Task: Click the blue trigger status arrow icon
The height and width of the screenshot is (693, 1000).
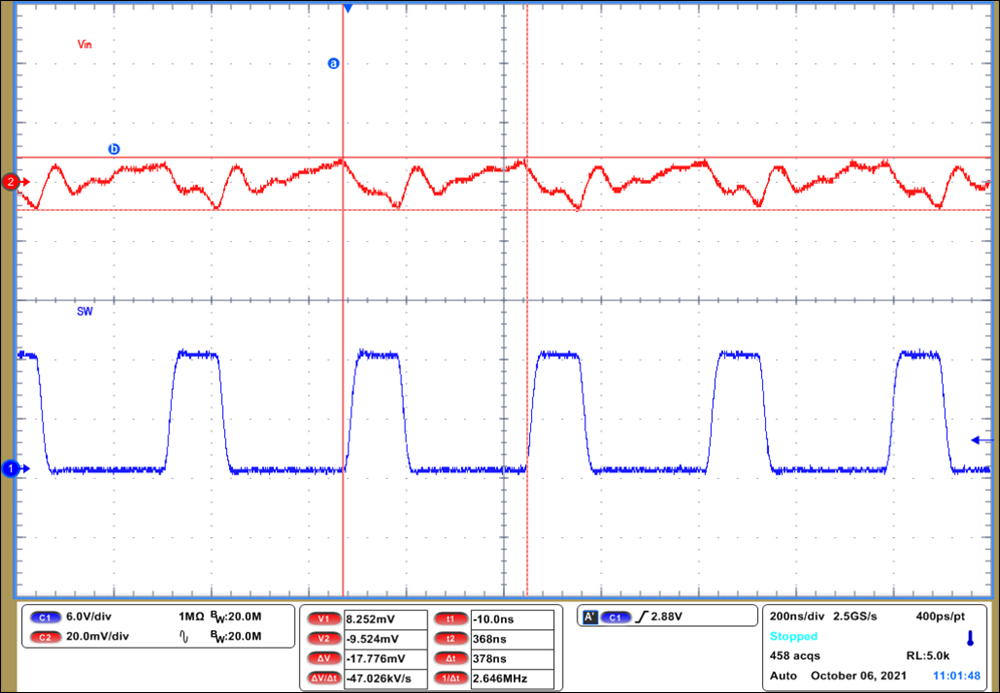Action: pos(970,637)
